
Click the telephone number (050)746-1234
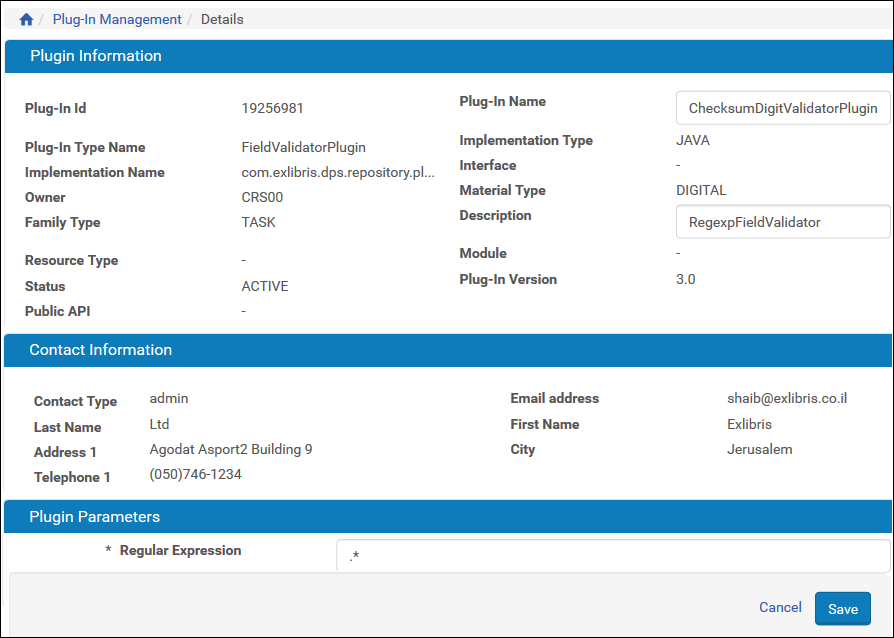click(x=195, y=475)
